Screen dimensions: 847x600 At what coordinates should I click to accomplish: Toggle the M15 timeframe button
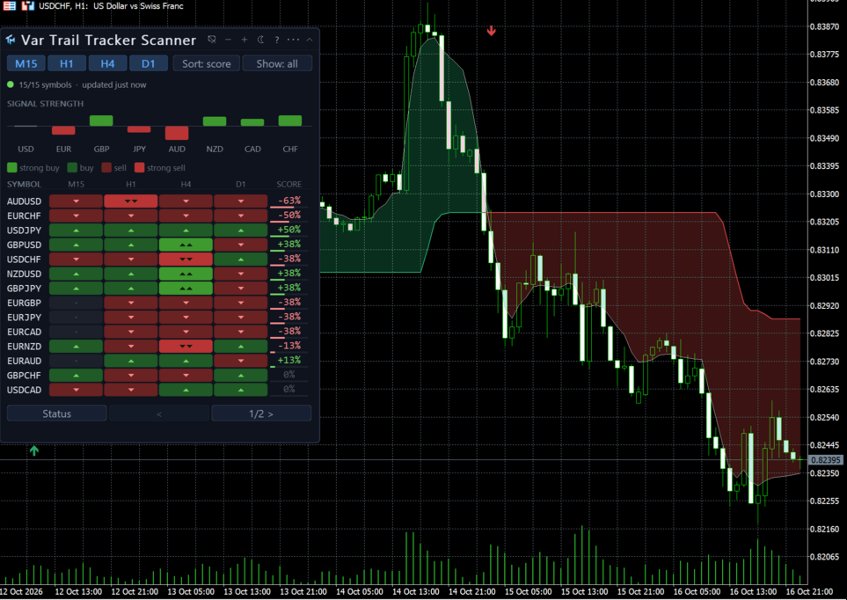[26, 64]
